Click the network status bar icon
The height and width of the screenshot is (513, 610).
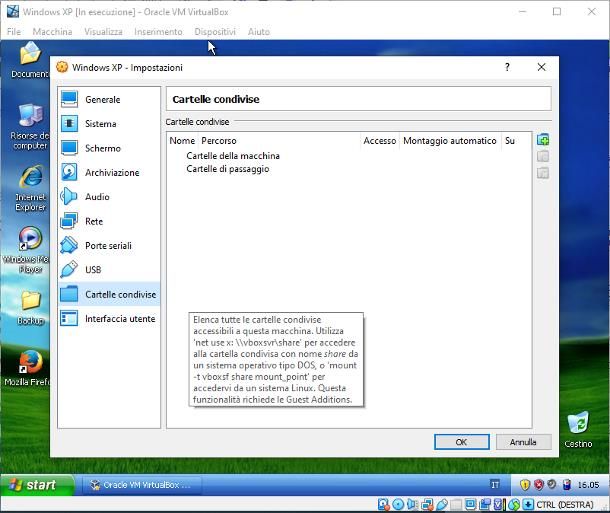tap(427, 504)
